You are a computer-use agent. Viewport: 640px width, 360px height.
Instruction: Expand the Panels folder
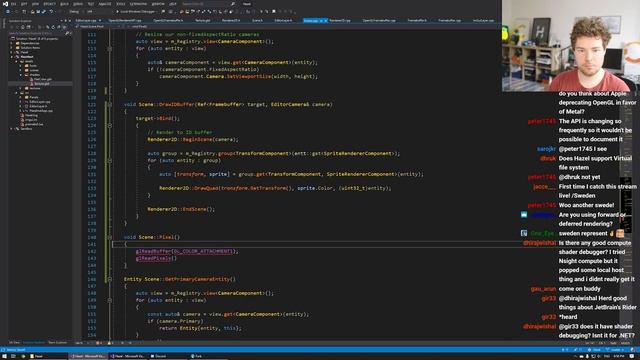click(x=20, y=97)
